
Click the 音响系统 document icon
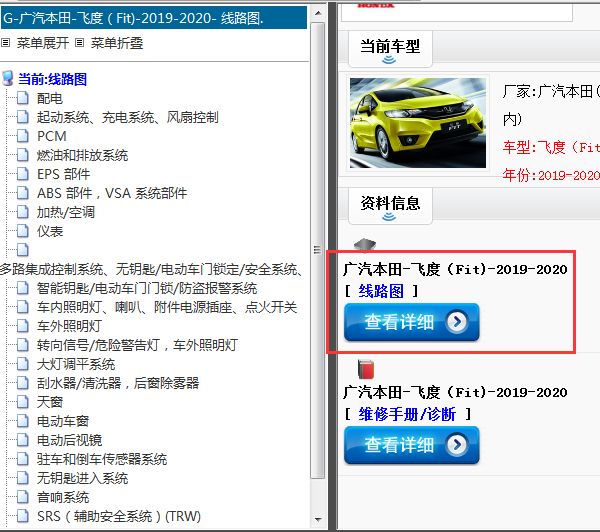coord(23,496)
